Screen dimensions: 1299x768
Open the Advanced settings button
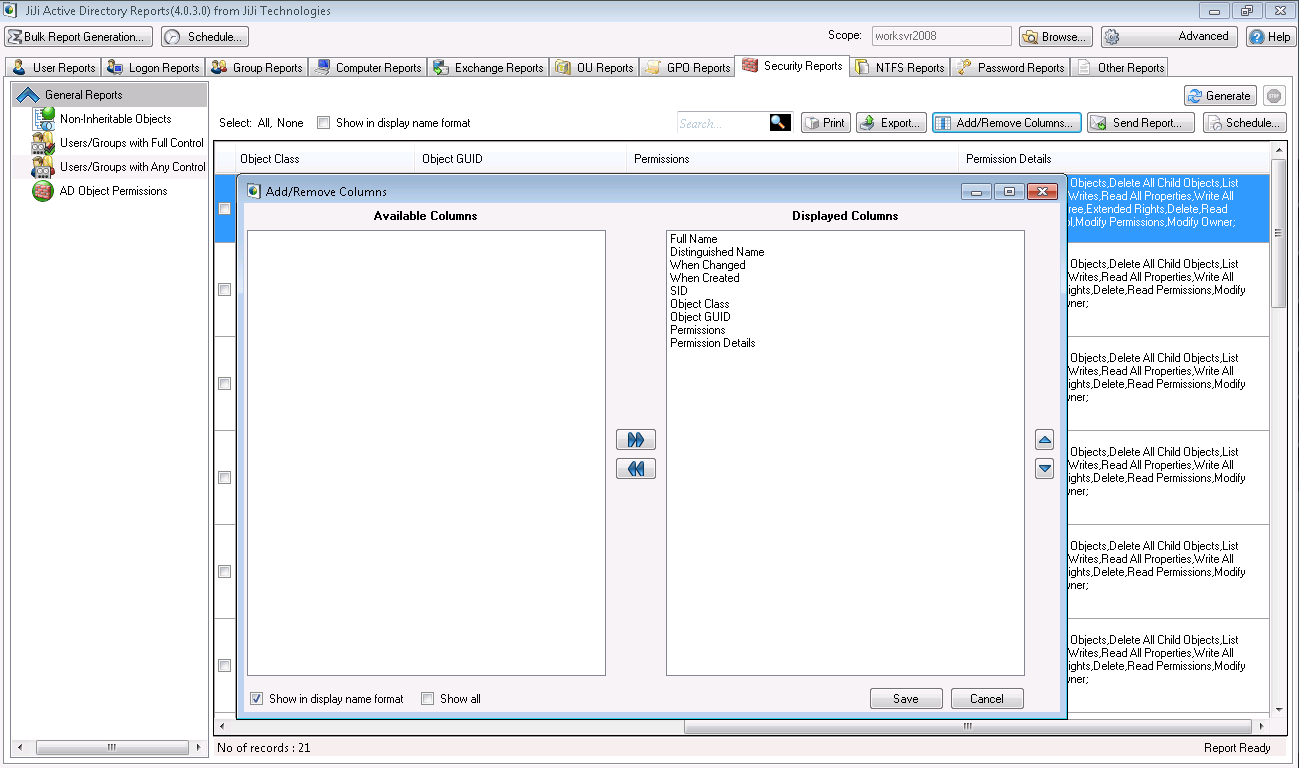point(1169,37)
